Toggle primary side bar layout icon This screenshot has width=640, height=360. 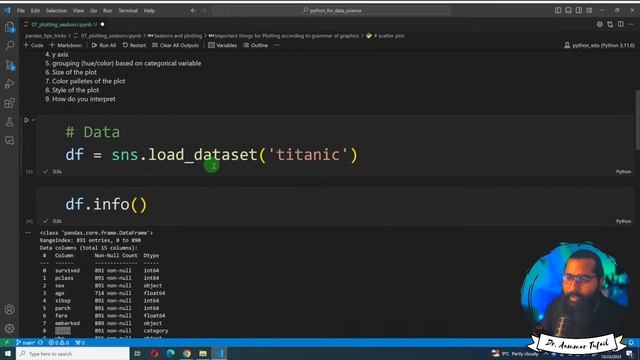558,11
